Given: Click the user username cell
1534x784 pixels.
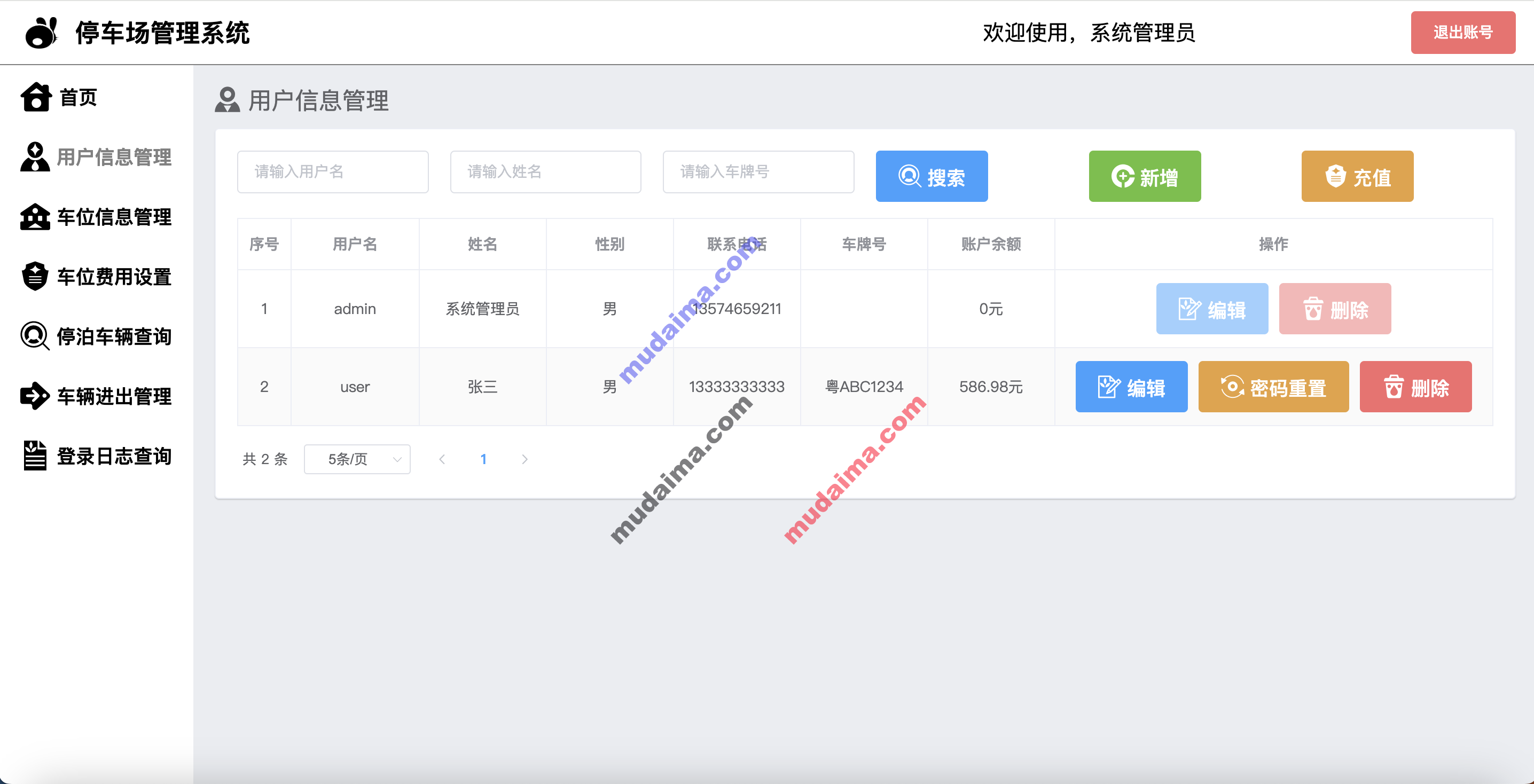Looking at the screenshot, I should pos(355,387).
